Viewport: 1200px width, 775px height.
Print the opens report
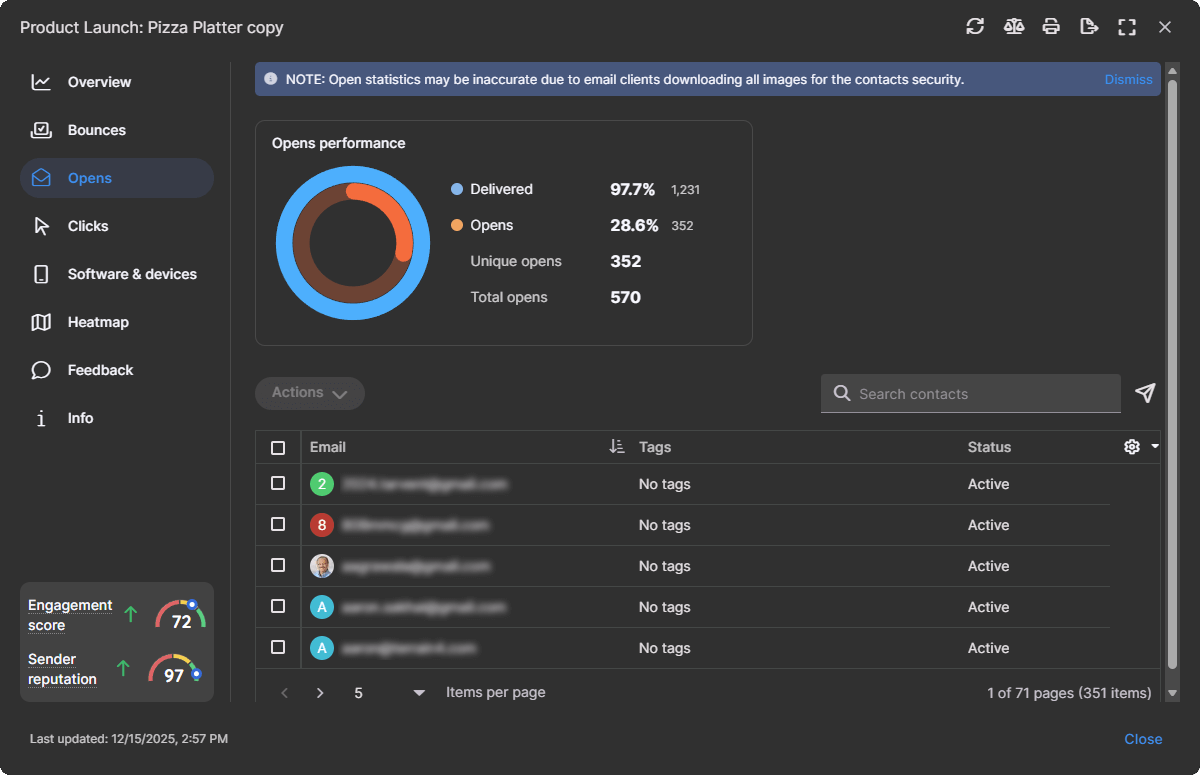coord(1051,27)
